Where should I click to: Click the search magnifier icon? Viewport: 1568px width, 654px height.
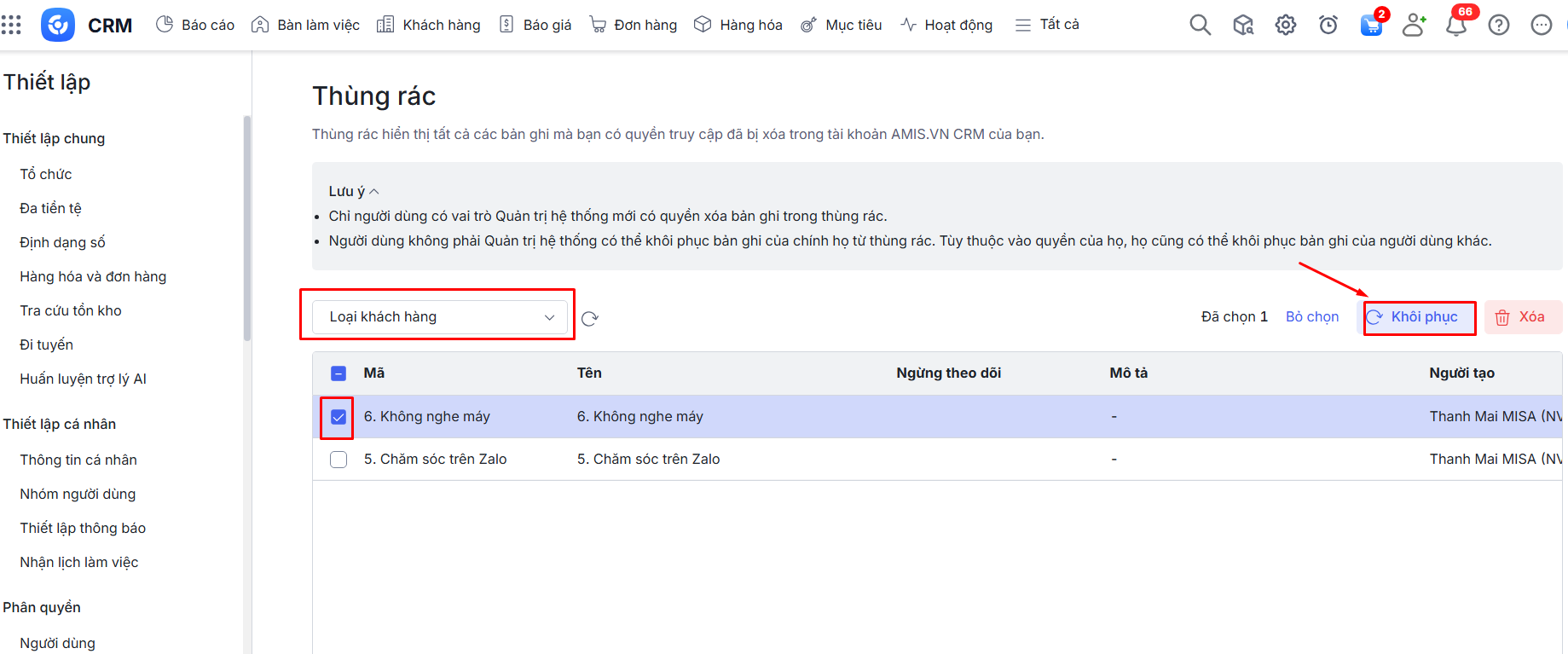click(x=1200, y=25)
